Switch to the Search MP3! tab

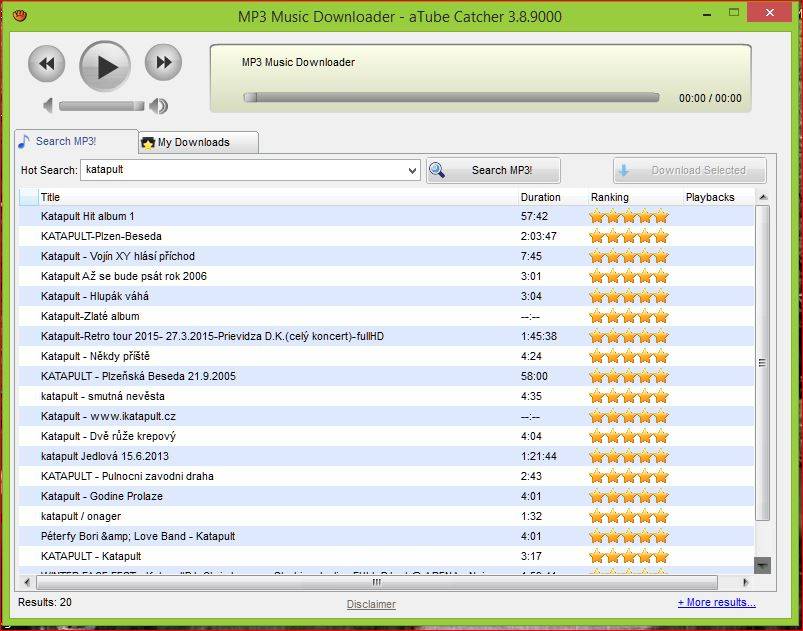[77, 141]
